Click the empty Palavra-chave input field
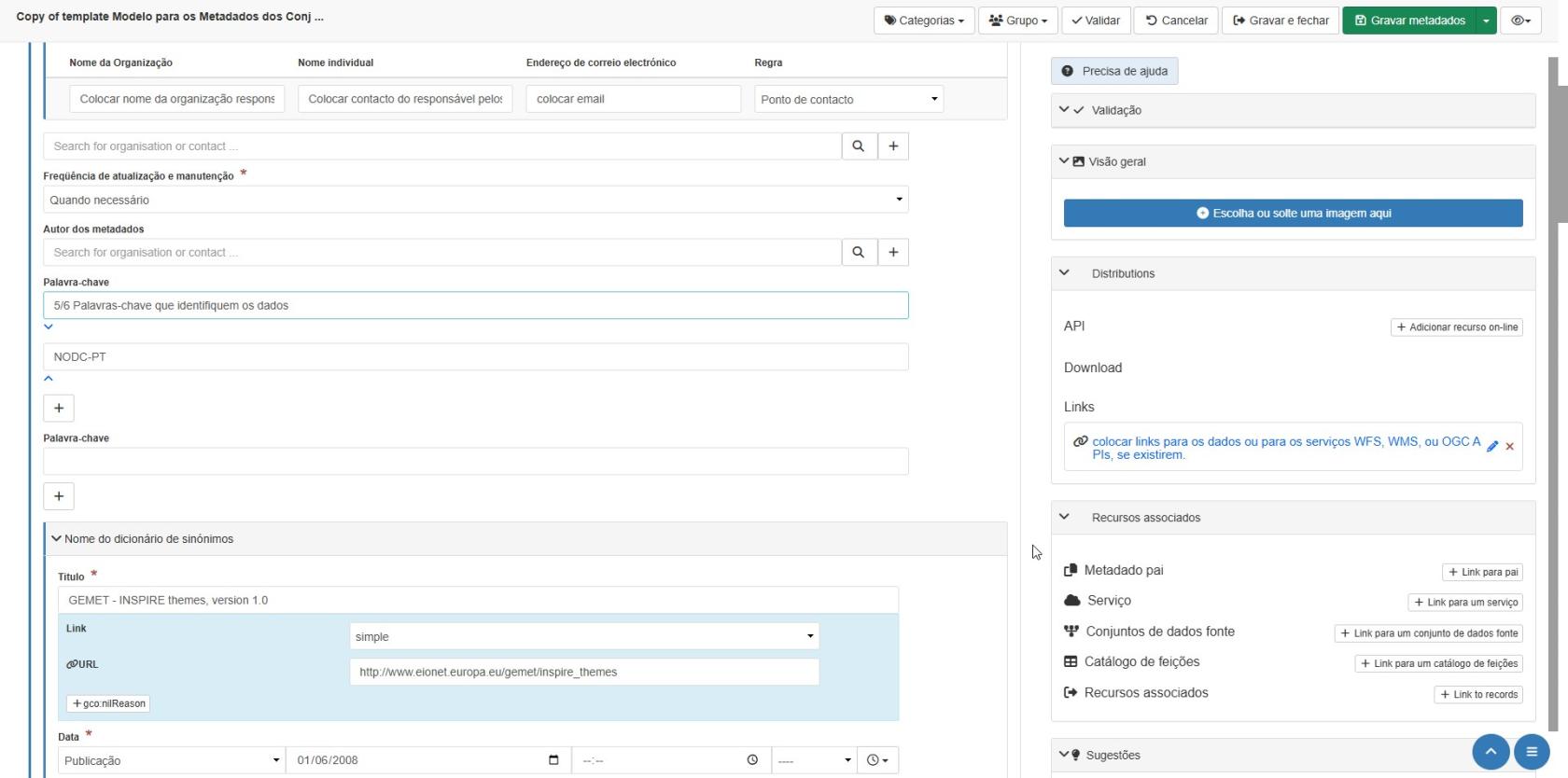 [475, 462]
